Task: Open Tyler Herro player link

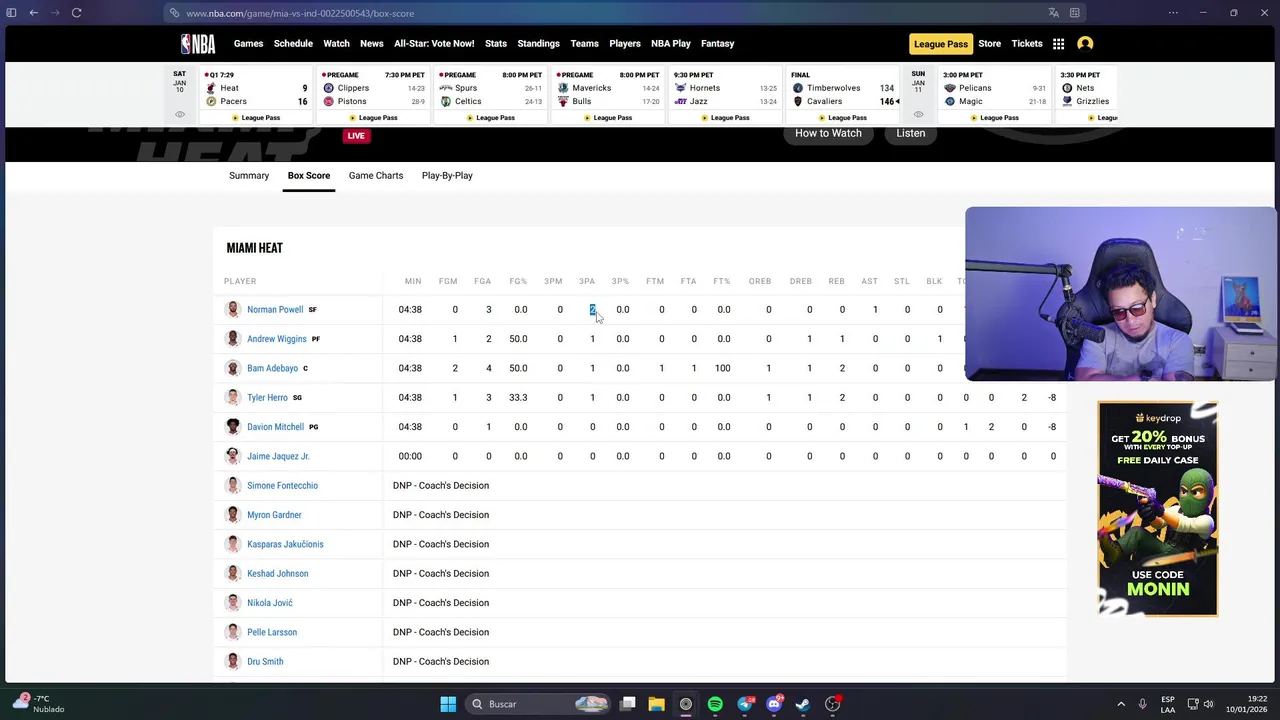Action: (x=267, y=398)
